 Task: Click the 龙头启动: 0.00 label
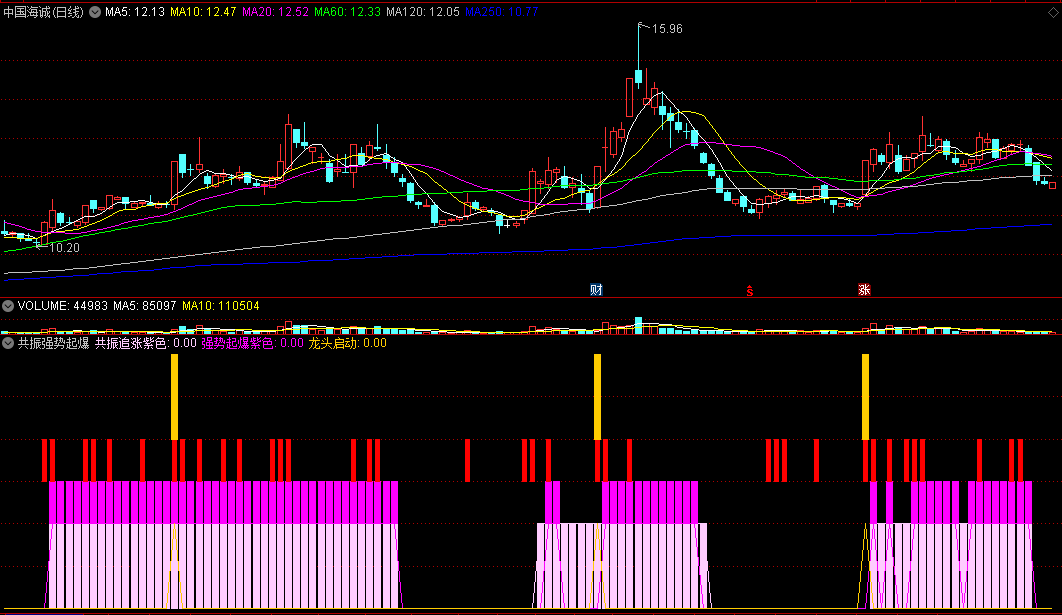click(x=347, y=343)
